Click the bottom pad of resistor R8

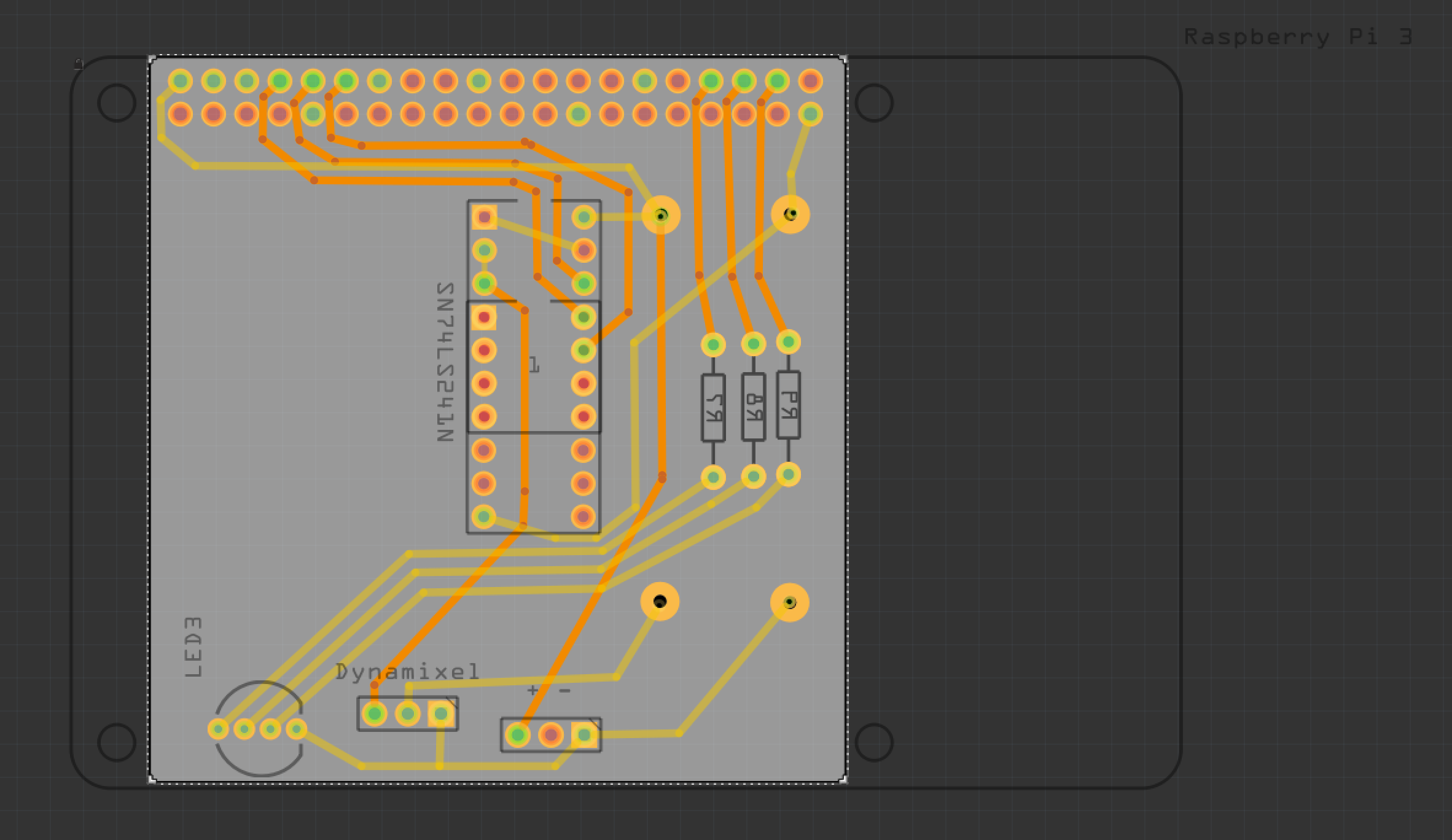click(x=754, y=476)
